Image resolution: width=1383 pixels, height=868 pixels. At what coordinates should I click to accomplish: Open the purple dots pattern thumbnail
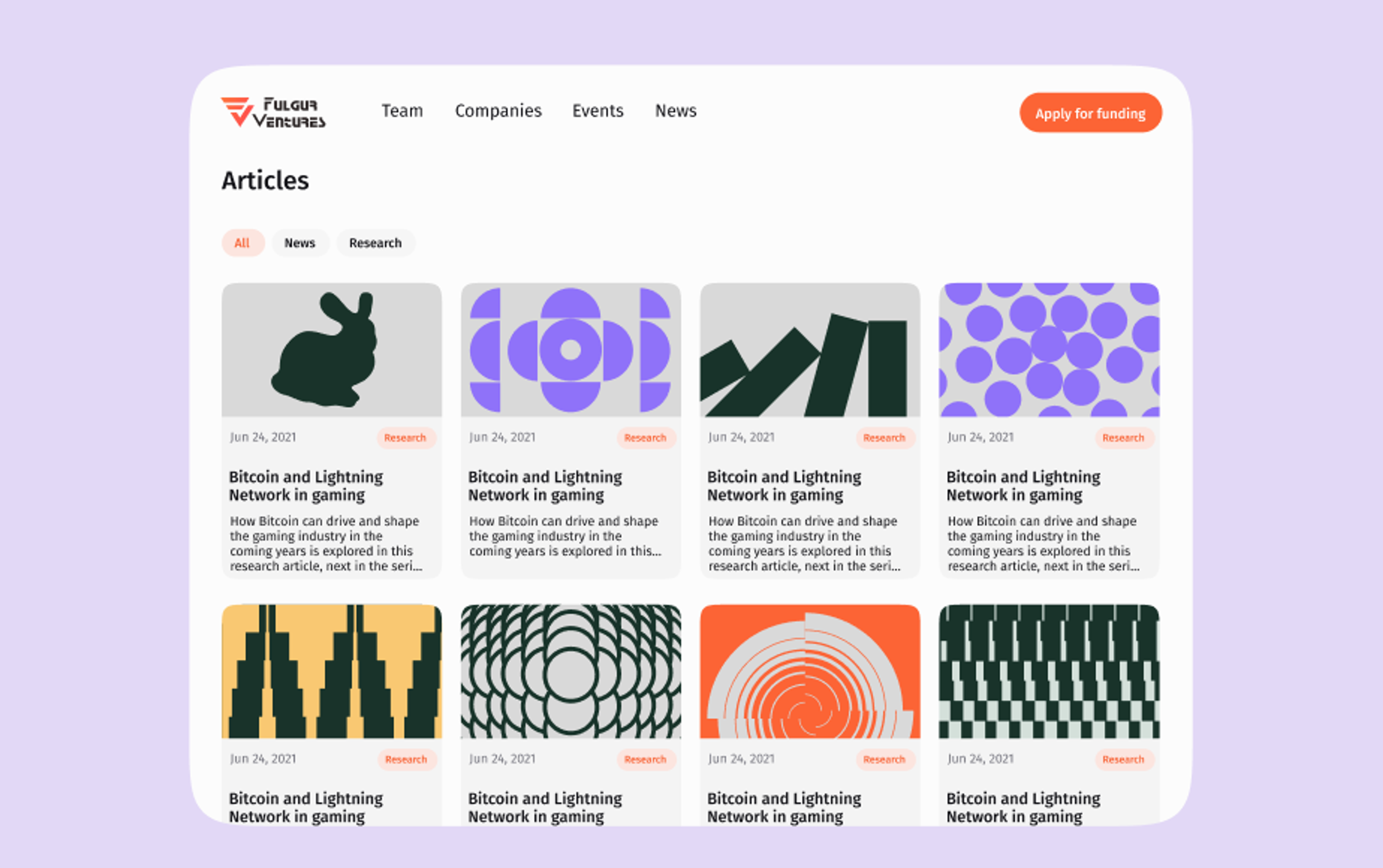point(1049,350)
